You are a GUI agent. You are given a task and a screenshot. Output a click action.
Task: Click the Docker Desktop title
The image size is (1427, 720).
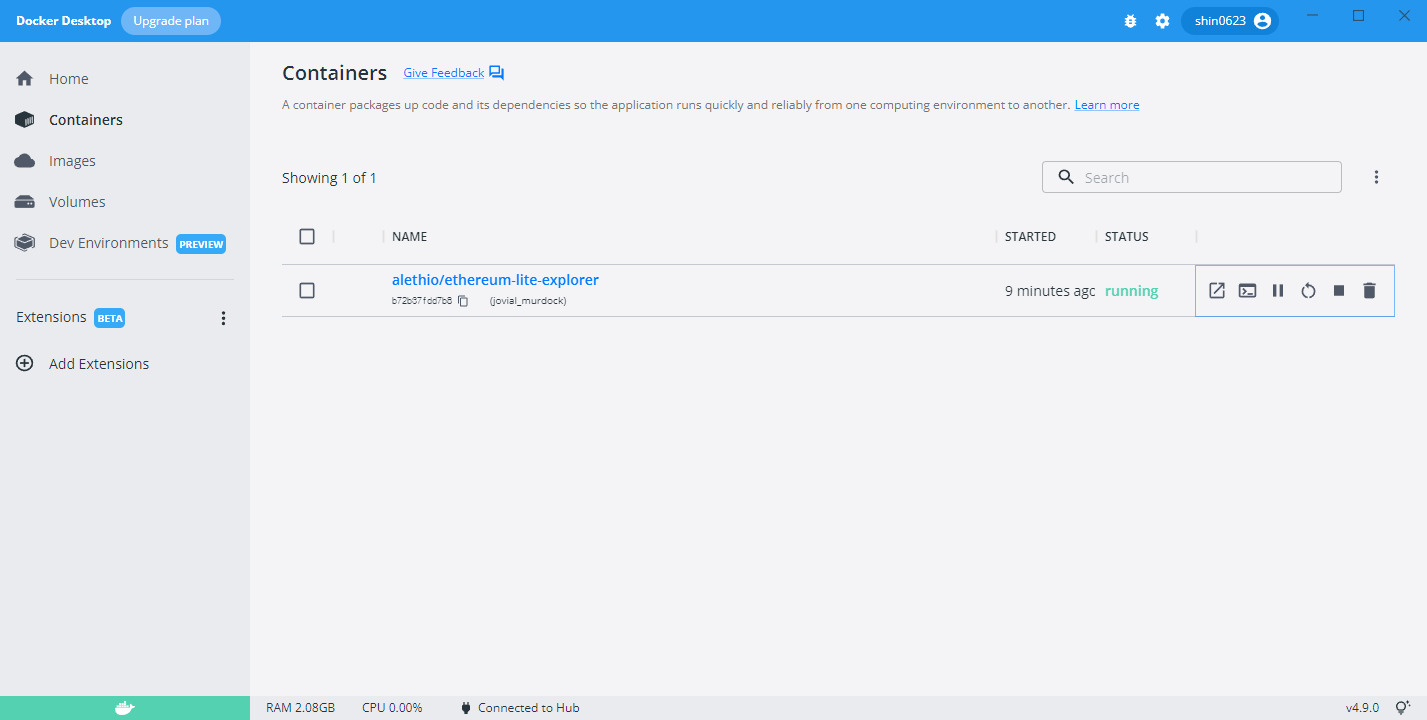[63, 21]
